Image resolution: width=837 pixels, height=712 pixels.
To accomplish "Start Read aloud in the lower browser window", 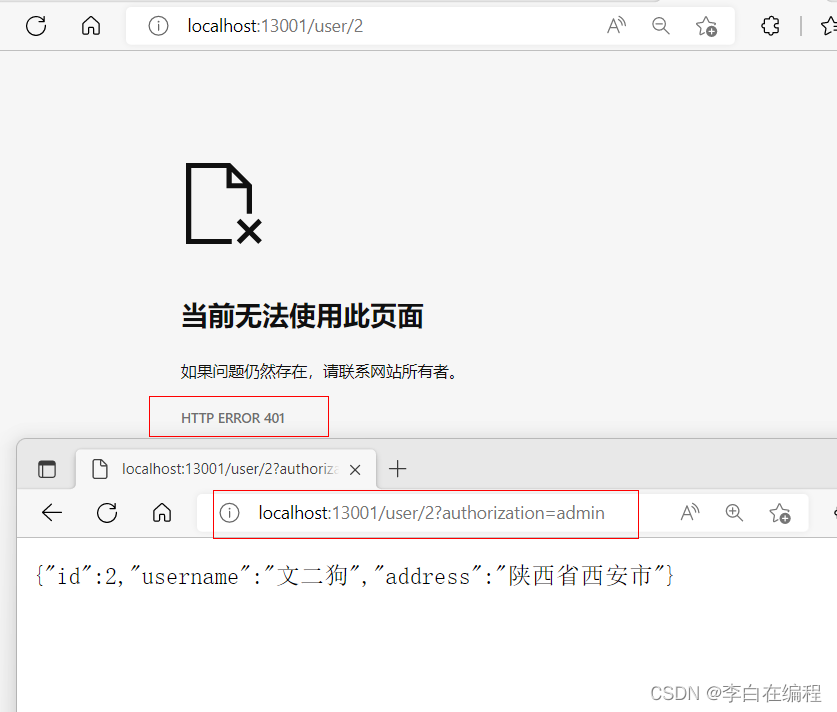I will (x=689, y=513).
